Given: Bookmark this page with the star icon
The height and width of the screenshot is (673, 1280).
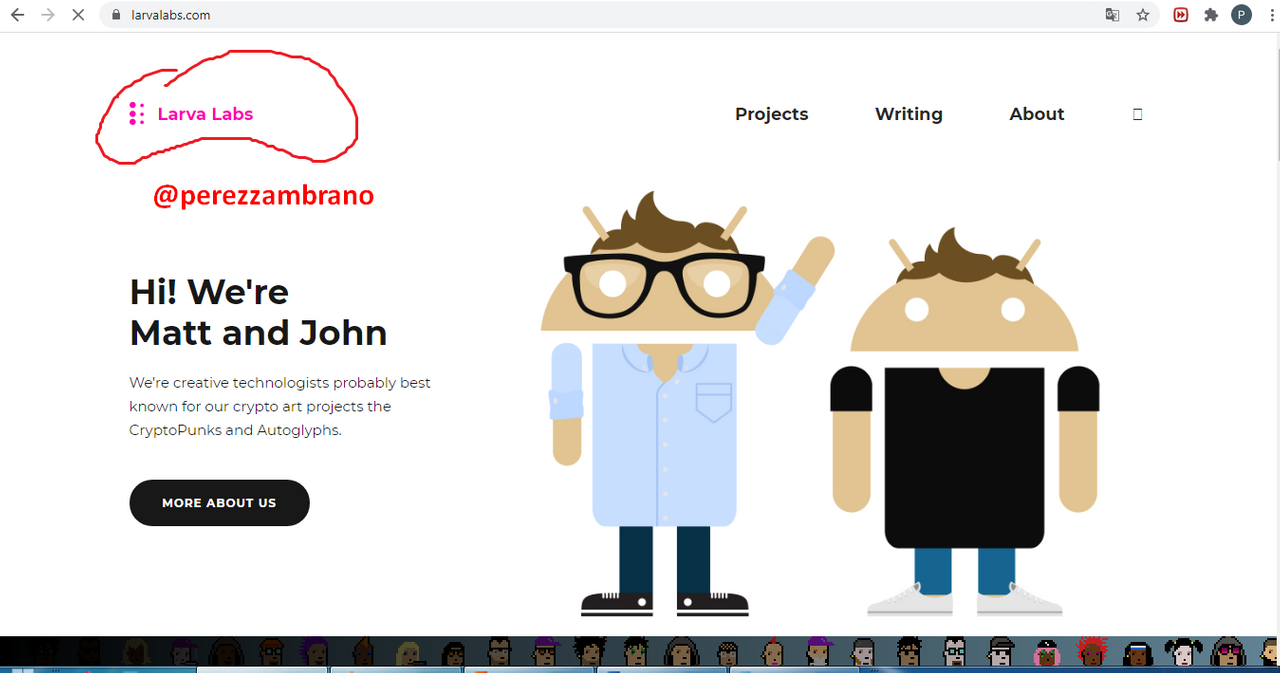Looking at the screenshot, I should [1142, 15].
